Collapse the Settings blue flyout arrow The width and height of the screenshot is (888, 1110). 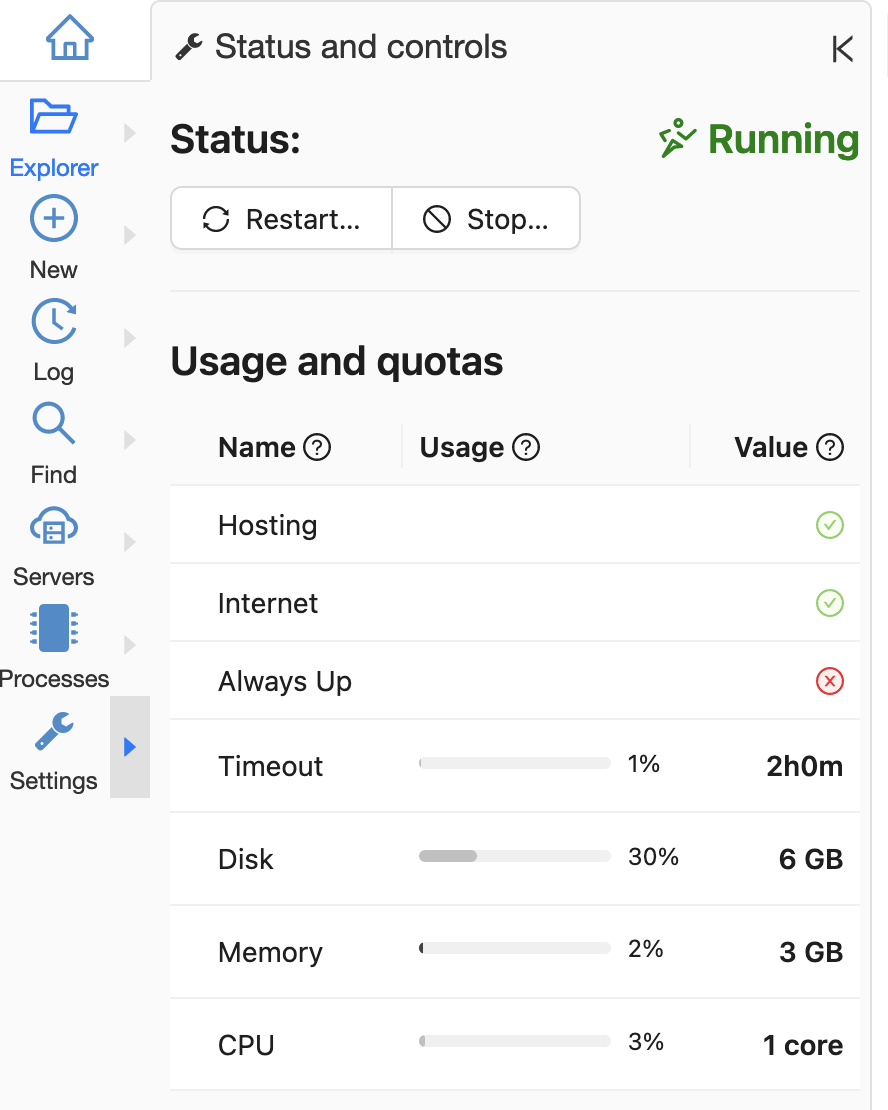tap(129, 747)
